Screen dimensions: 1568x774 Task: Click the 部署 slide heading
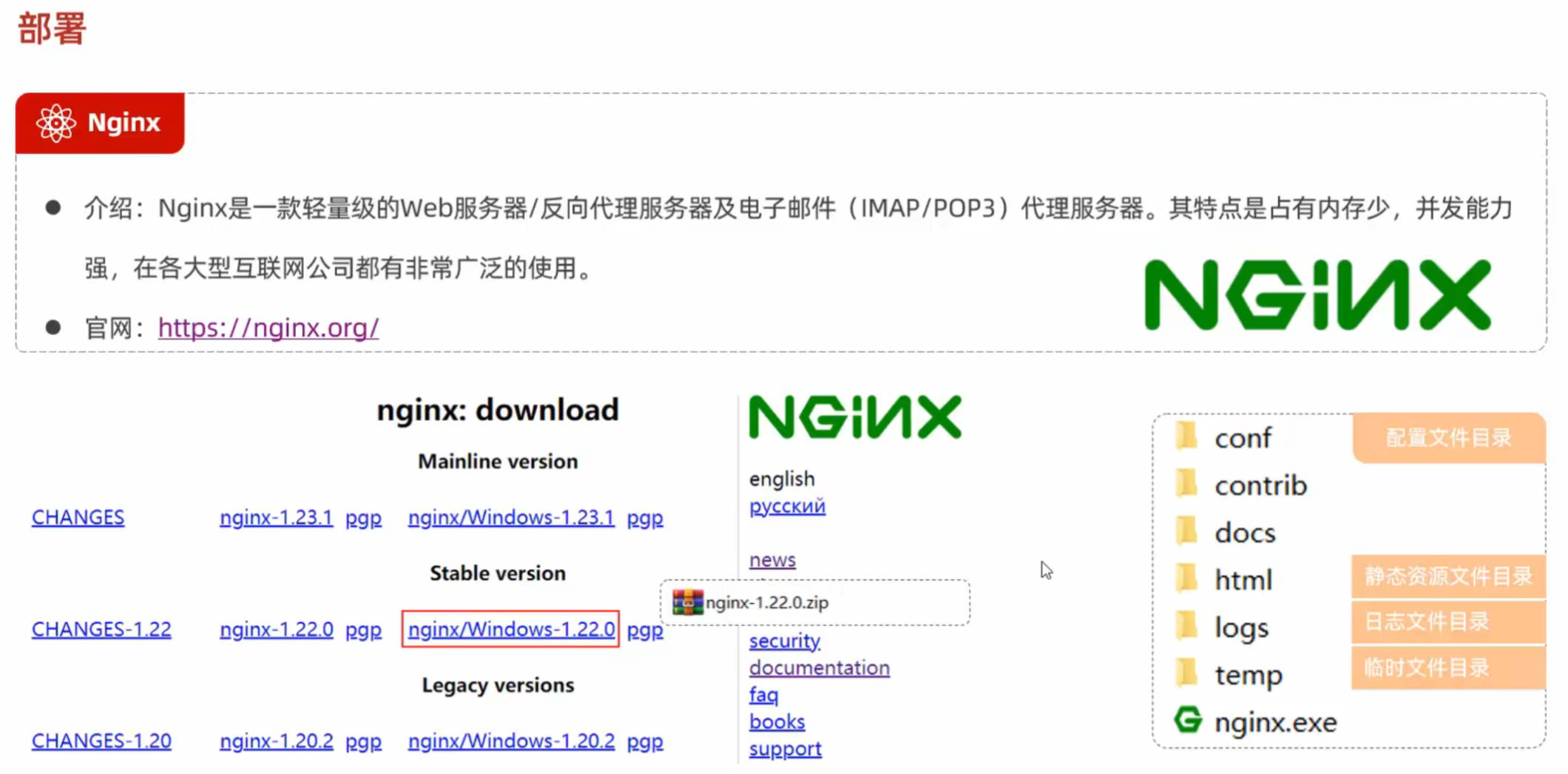pyautogui.click(x=52, y=29)
